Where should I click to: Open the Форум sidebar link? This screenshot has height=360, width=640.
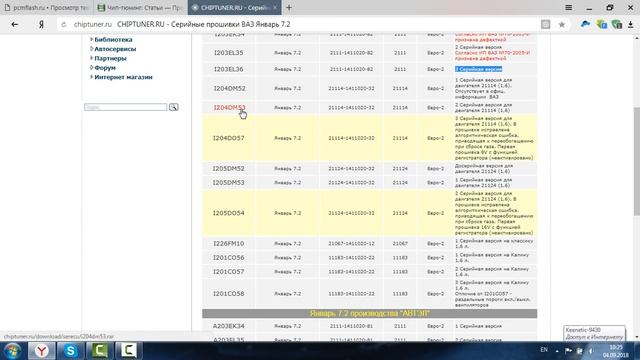click(105, 68)
